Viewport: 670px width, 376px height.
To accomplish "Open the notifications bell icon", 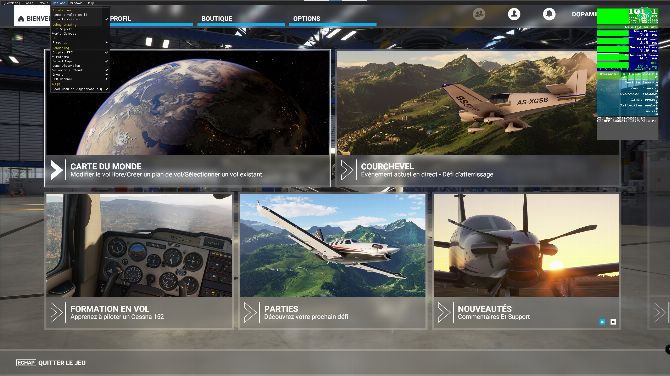I will pos(549,14).
